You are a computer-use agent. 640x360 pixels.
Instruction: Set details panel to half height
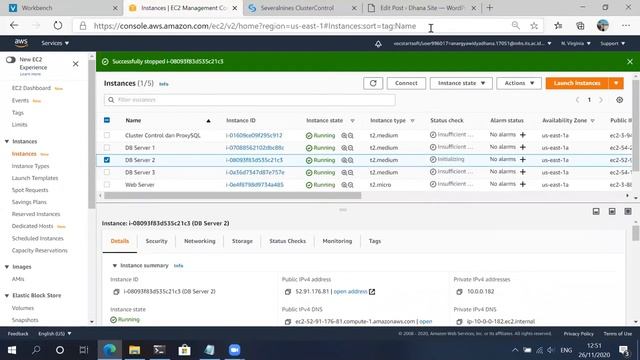612,211
